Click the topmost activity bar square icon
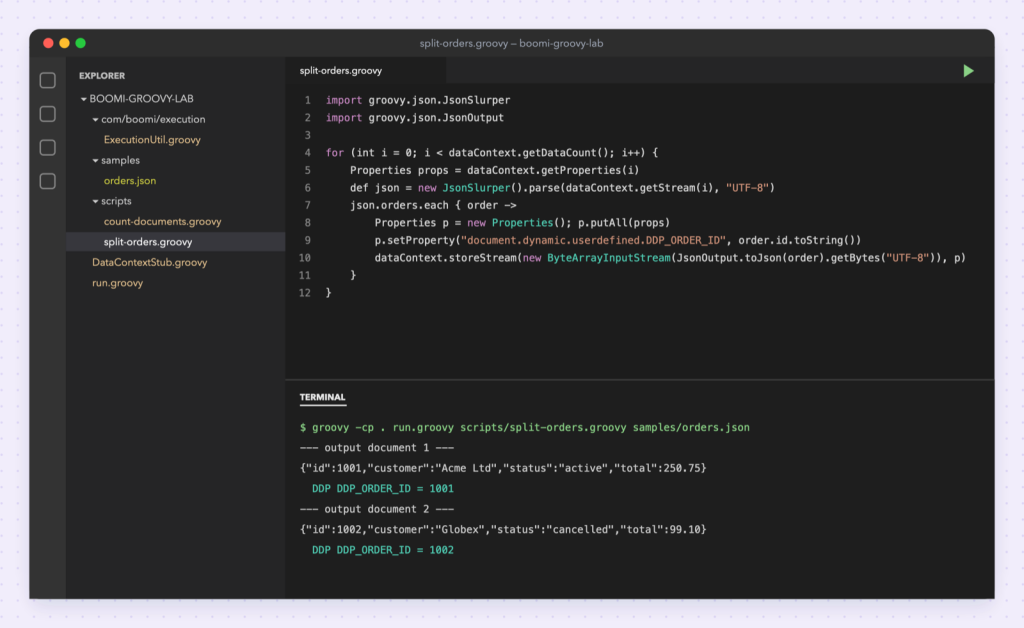The width and height of the screenshot is (1024, 628). [x=48, y=80]
